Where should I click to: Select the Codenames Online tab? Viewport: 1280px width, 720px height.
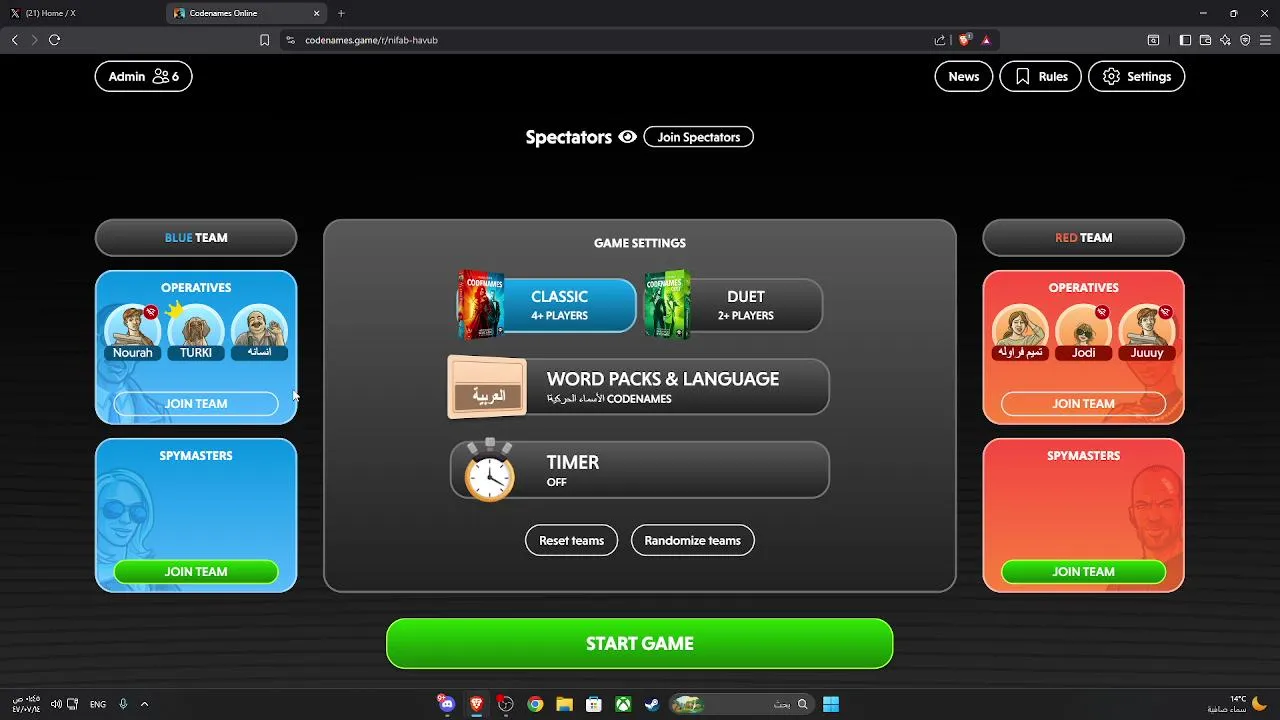coord(246,13)
